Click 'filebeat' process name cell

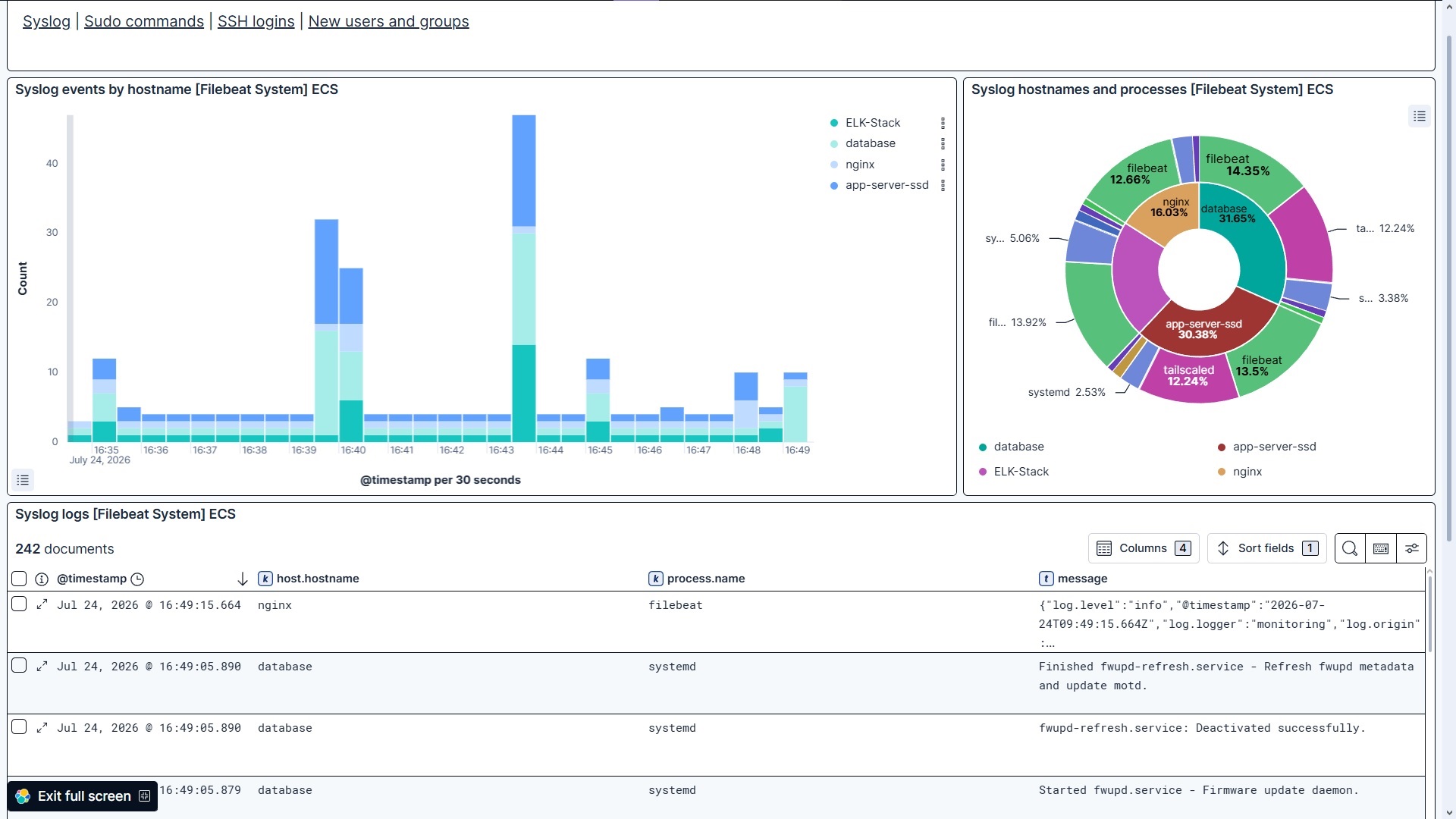[x=676, y=605]
